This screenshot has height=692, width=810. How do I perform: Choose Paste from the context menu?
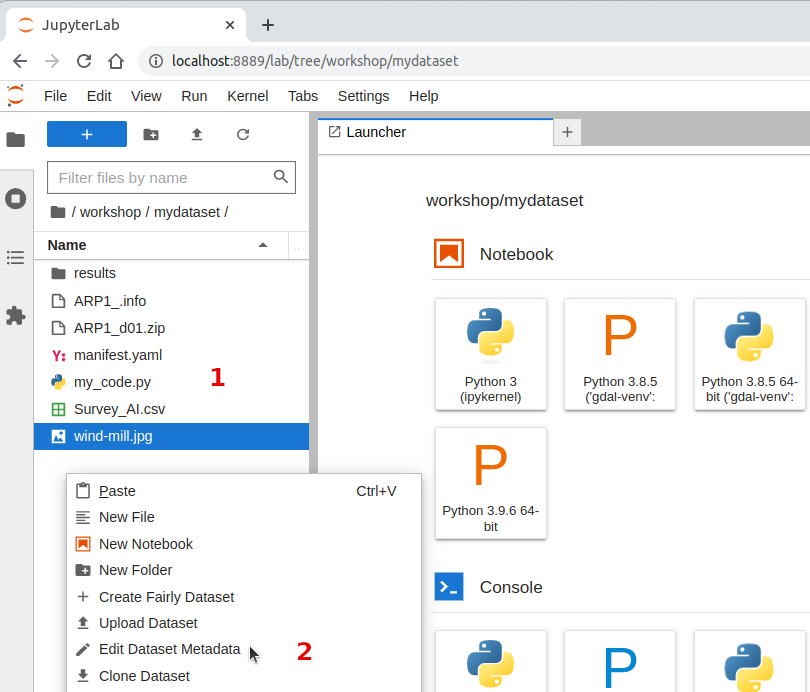244,491
